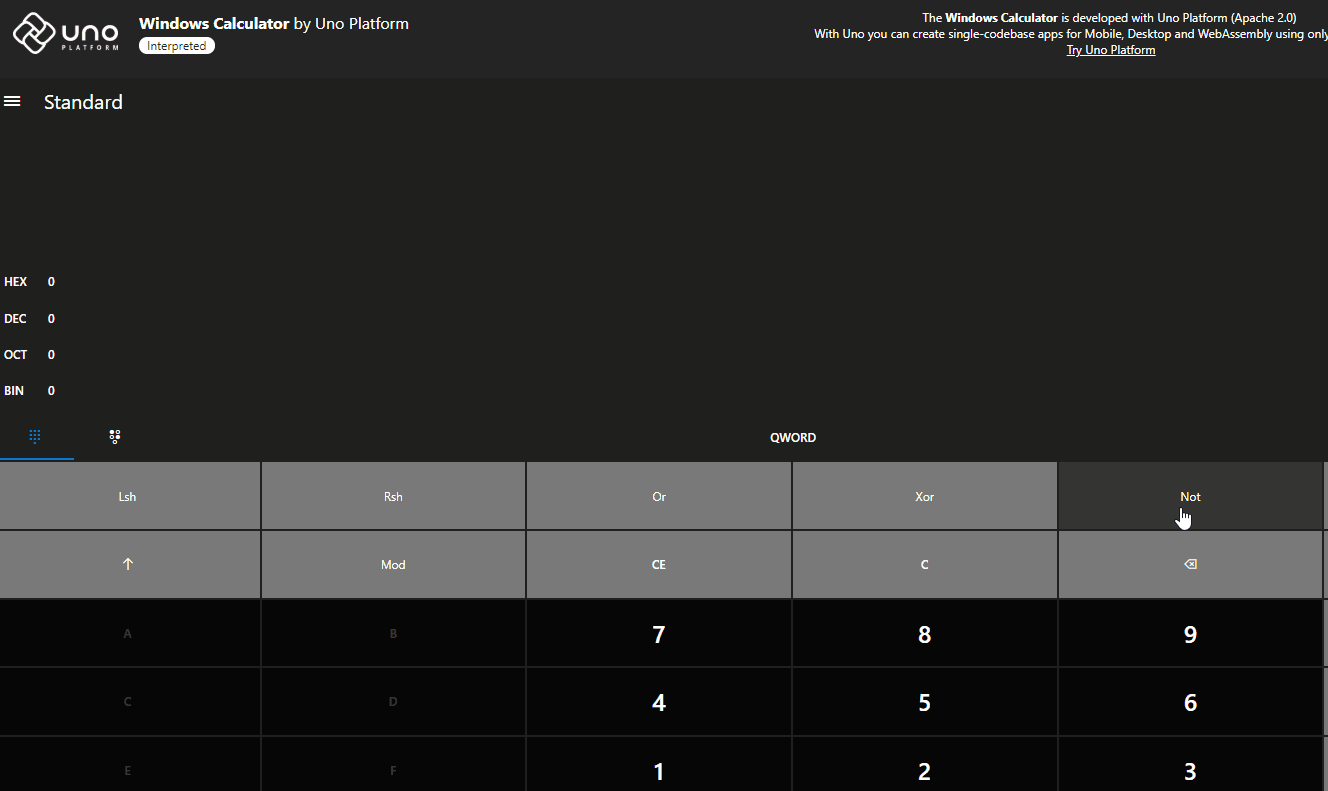1328x791 pixels.
Task: Click the up-arrow shift key
Action: point(127,563)
